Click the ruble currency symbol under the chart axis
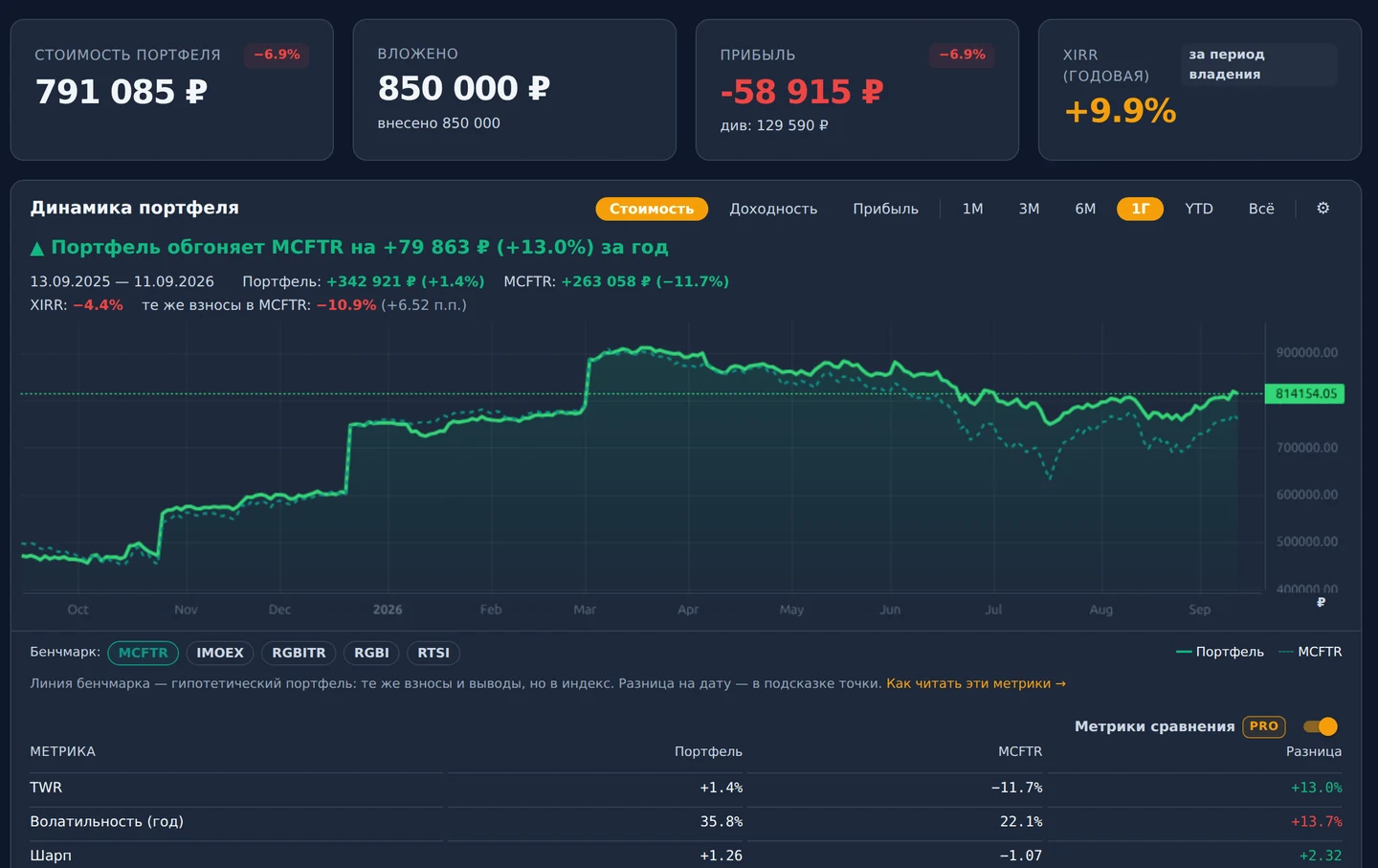 pos(1321,602)
